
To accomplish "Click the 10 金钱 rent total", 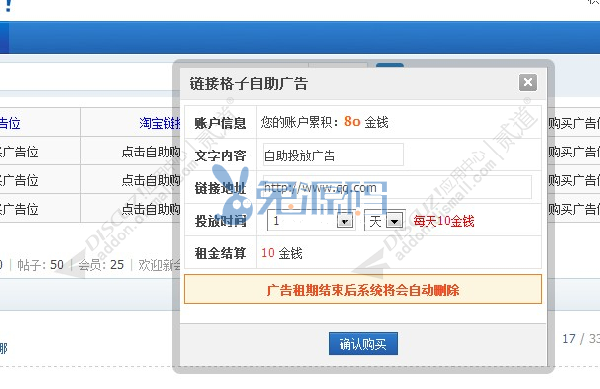I will tap(282, 253).
